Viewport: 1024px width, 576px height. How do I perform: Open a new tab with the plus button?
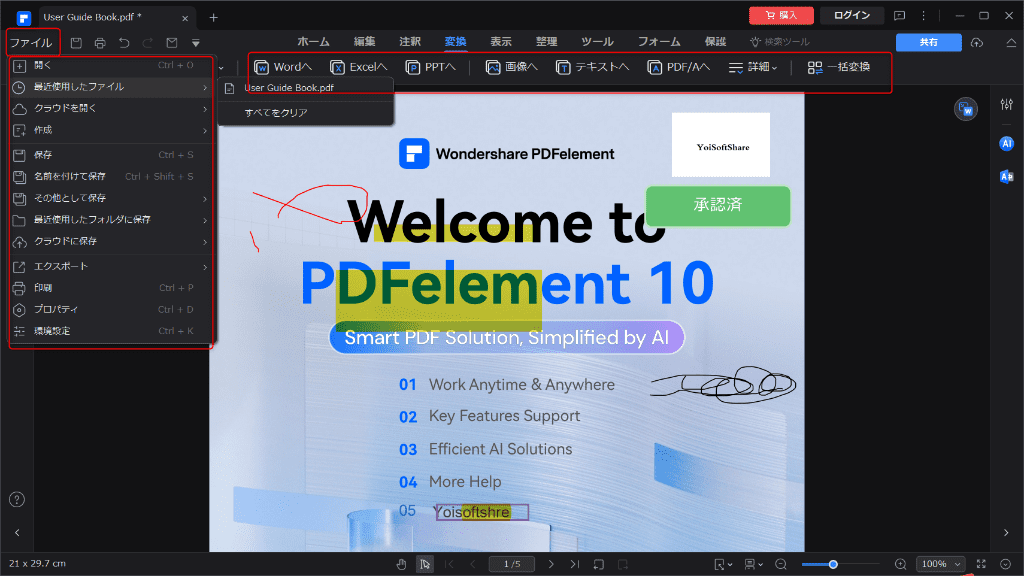click(x=214, y=18)
